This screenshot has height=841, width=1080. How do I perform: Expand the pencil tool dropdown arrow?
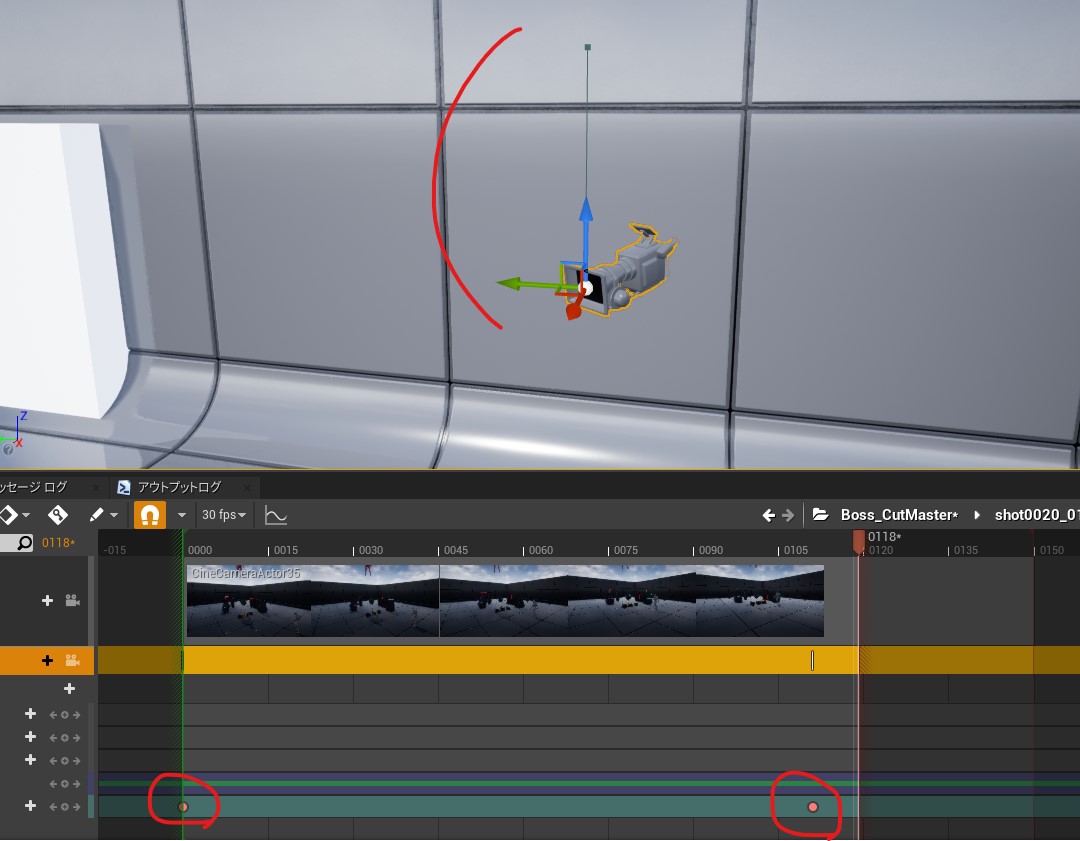click(114, 515)
